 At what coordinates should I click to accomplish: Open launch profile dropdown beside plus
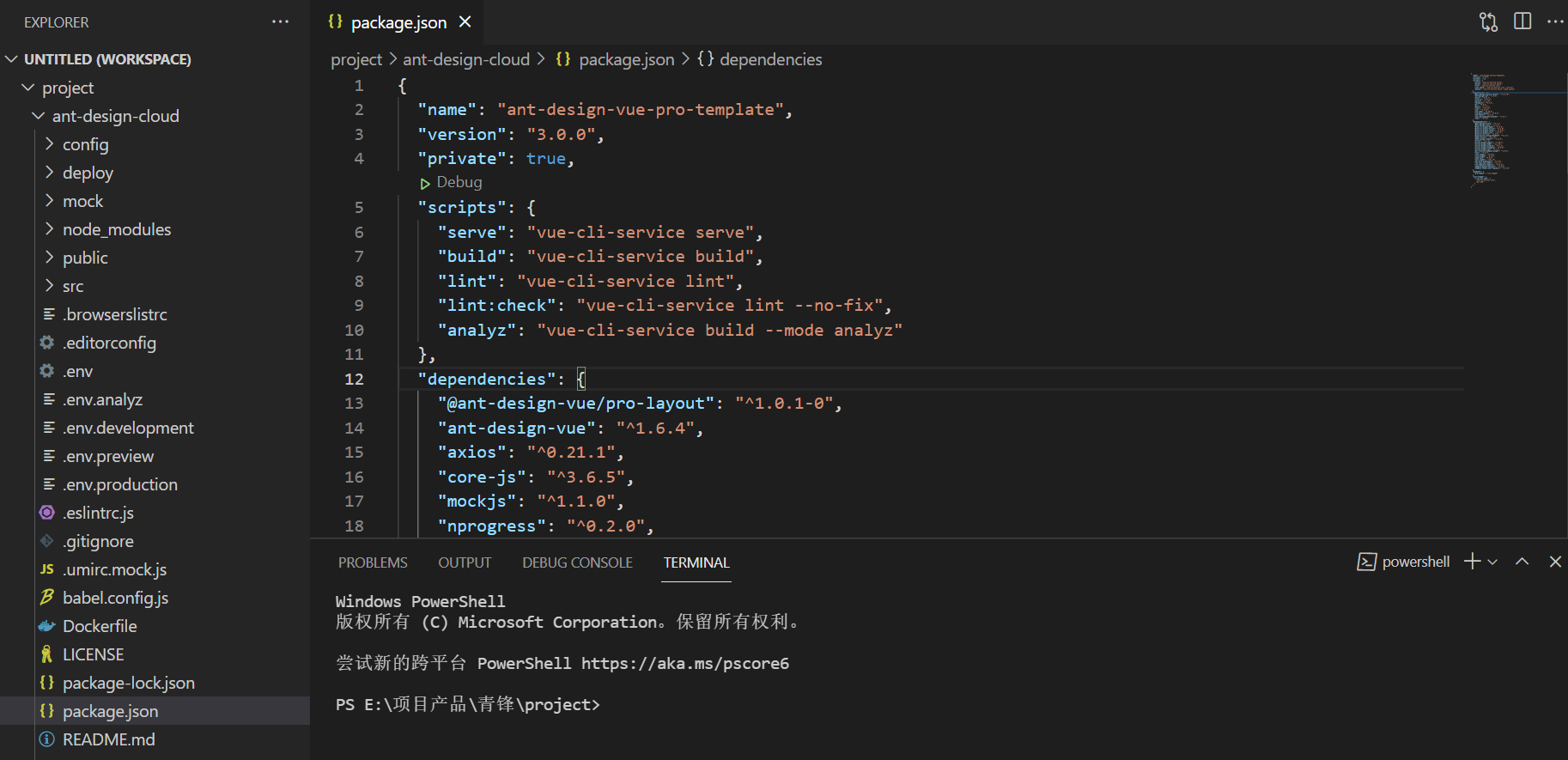1493,562
